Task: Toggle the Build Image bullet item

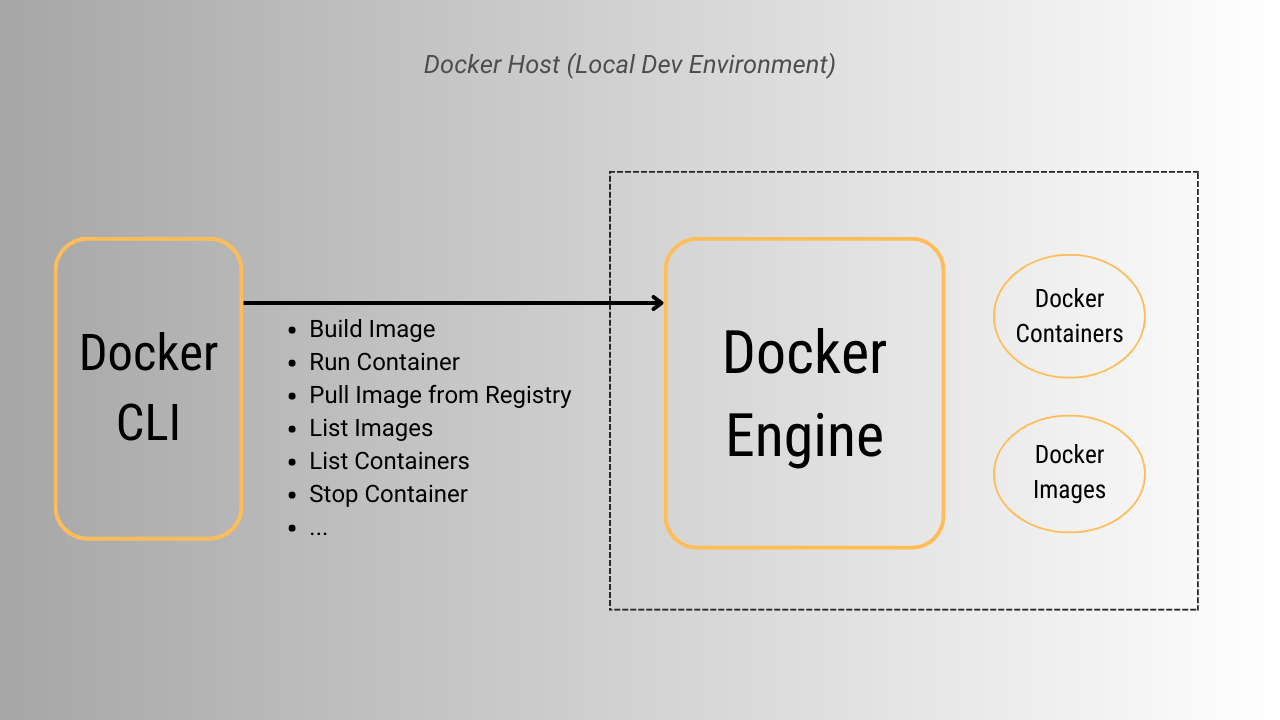Action: (371, 329)
